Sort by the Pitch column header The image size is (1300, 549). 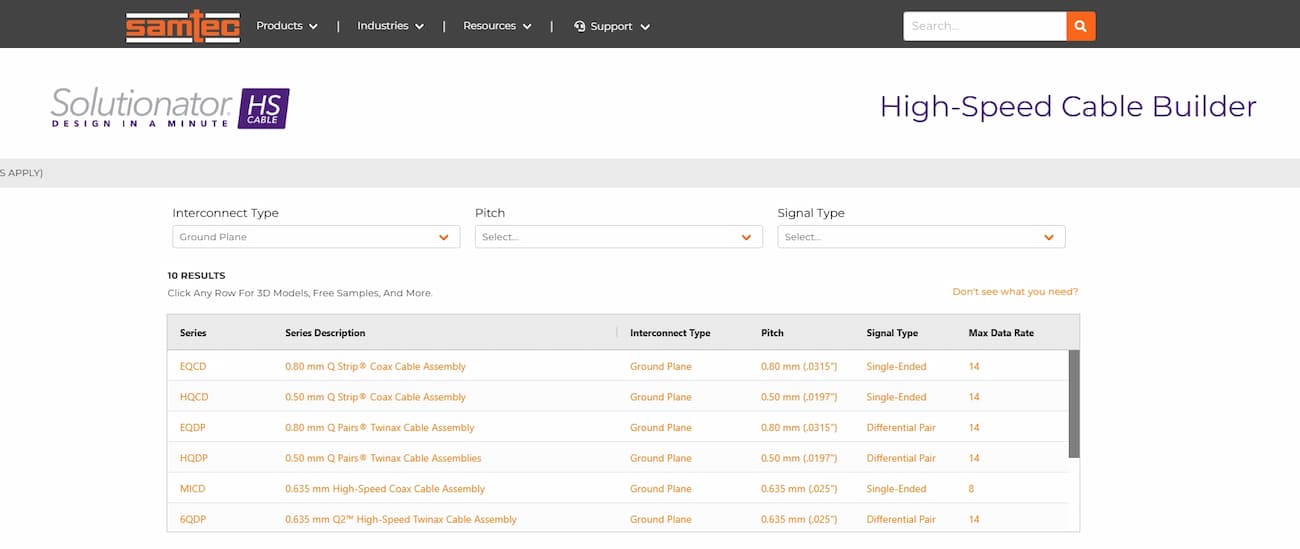point(772,333)
